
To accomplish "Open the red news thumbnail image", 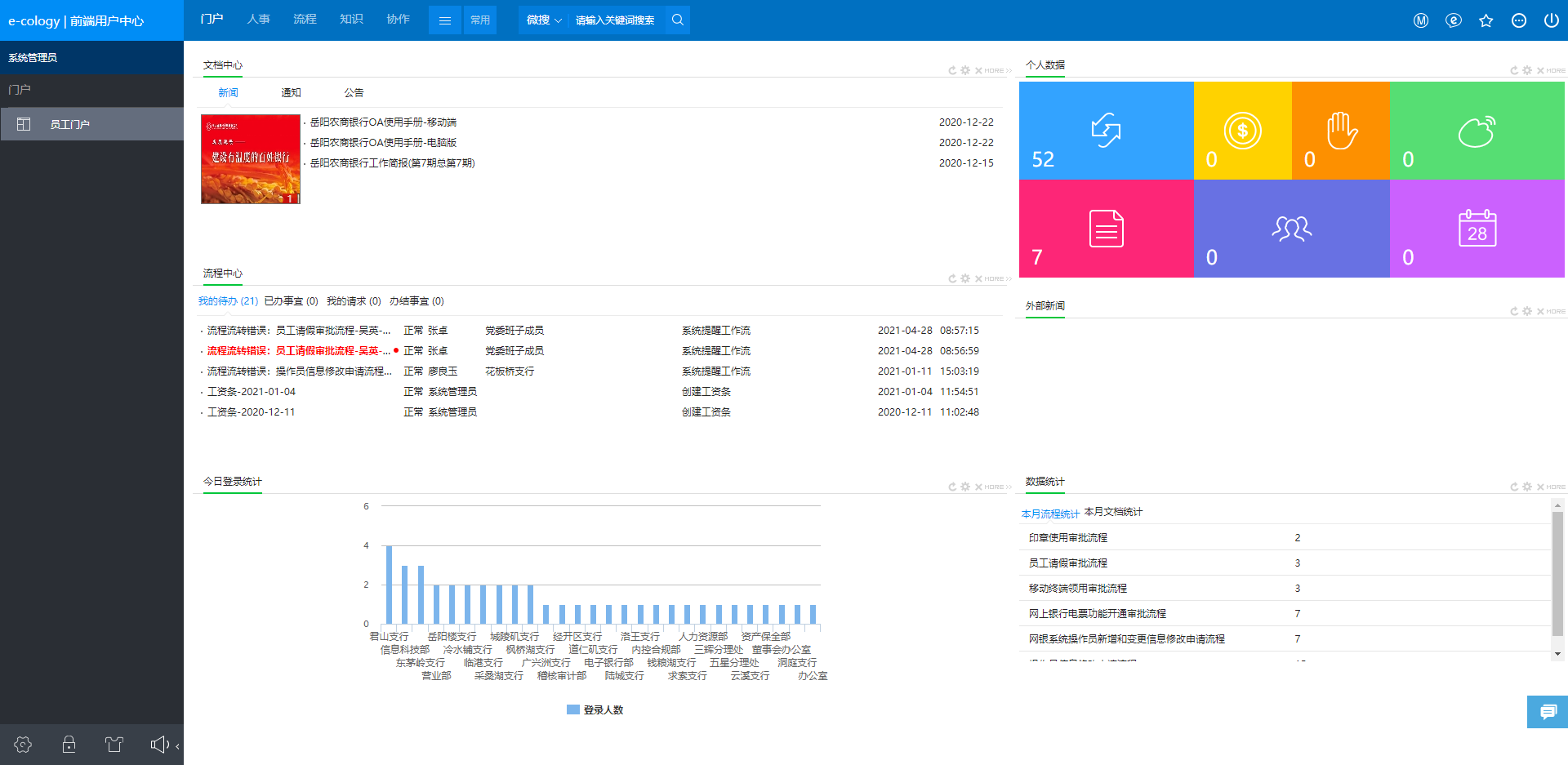I will point(251,159).
